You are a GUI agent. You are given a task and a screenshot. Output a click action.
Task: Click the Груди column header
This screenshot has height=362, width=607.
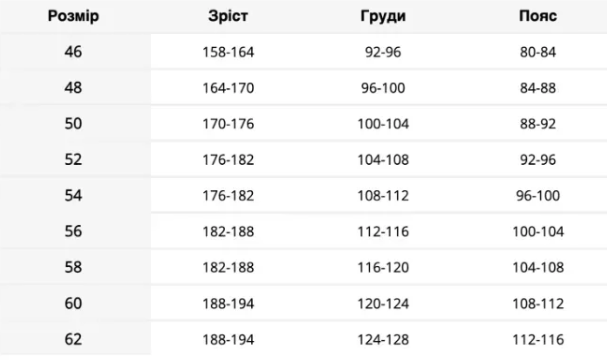tap(383, 16)
